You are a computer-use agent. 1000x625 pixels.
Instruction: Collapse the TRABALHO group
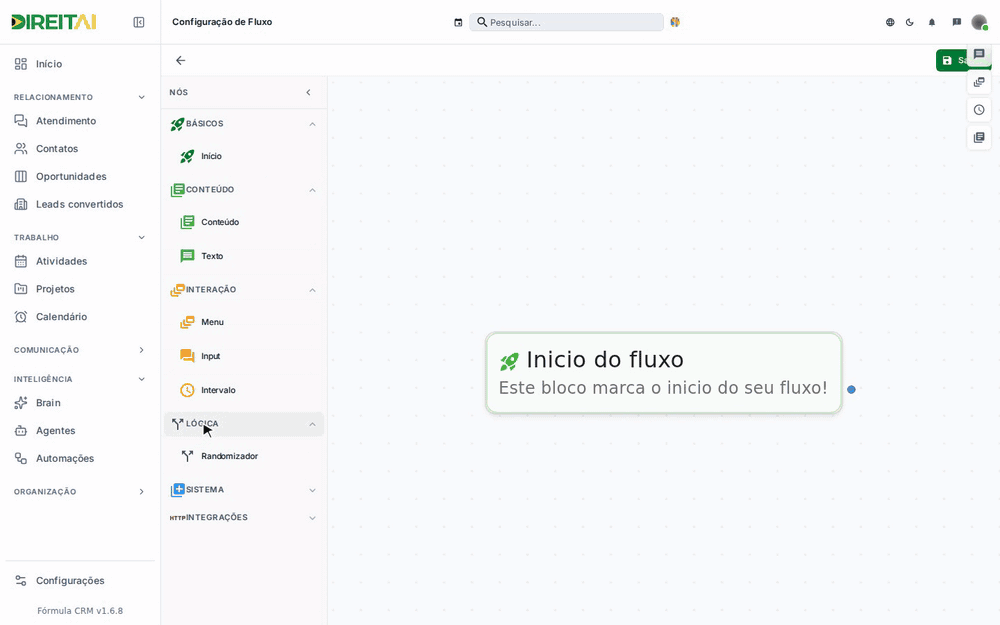click(142, 237)
